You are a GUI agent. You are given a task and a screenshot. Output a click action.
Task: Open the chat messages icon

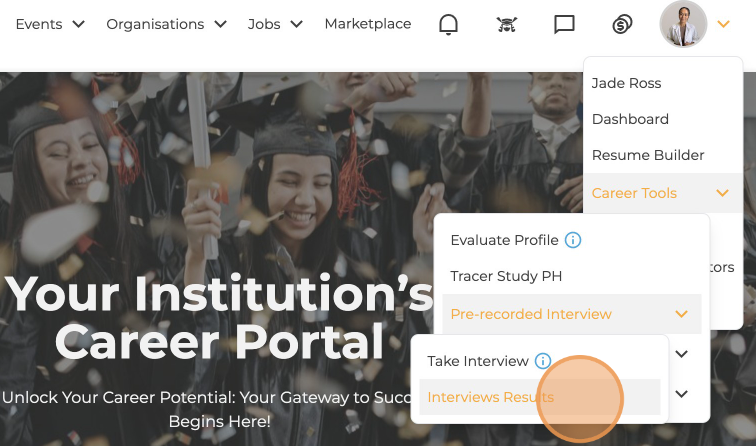tap(564, 24)
